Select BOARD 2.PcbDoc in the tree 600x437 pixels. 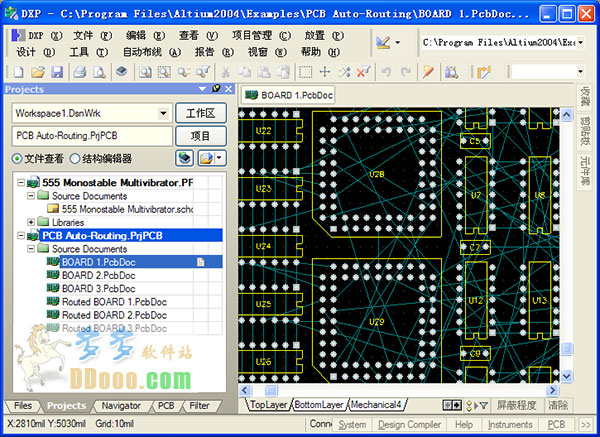coord(99,276)
